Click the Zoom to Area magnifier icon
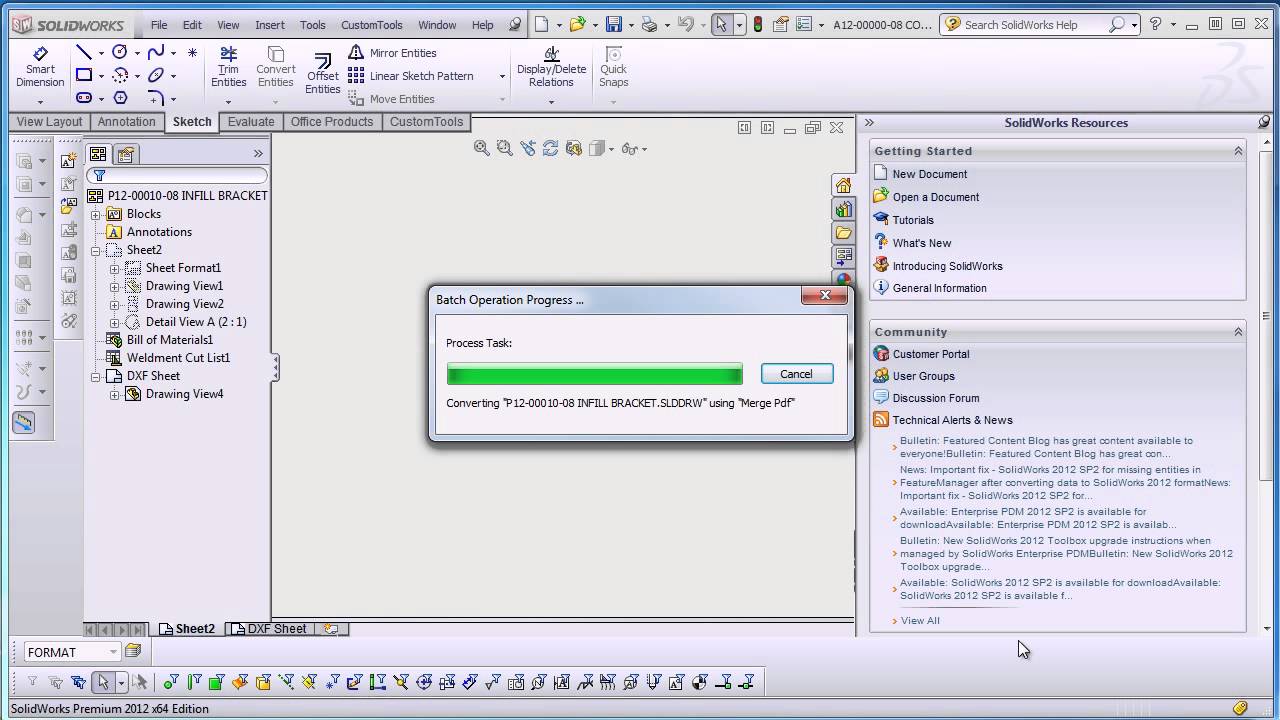 click(x=504, y=148)
